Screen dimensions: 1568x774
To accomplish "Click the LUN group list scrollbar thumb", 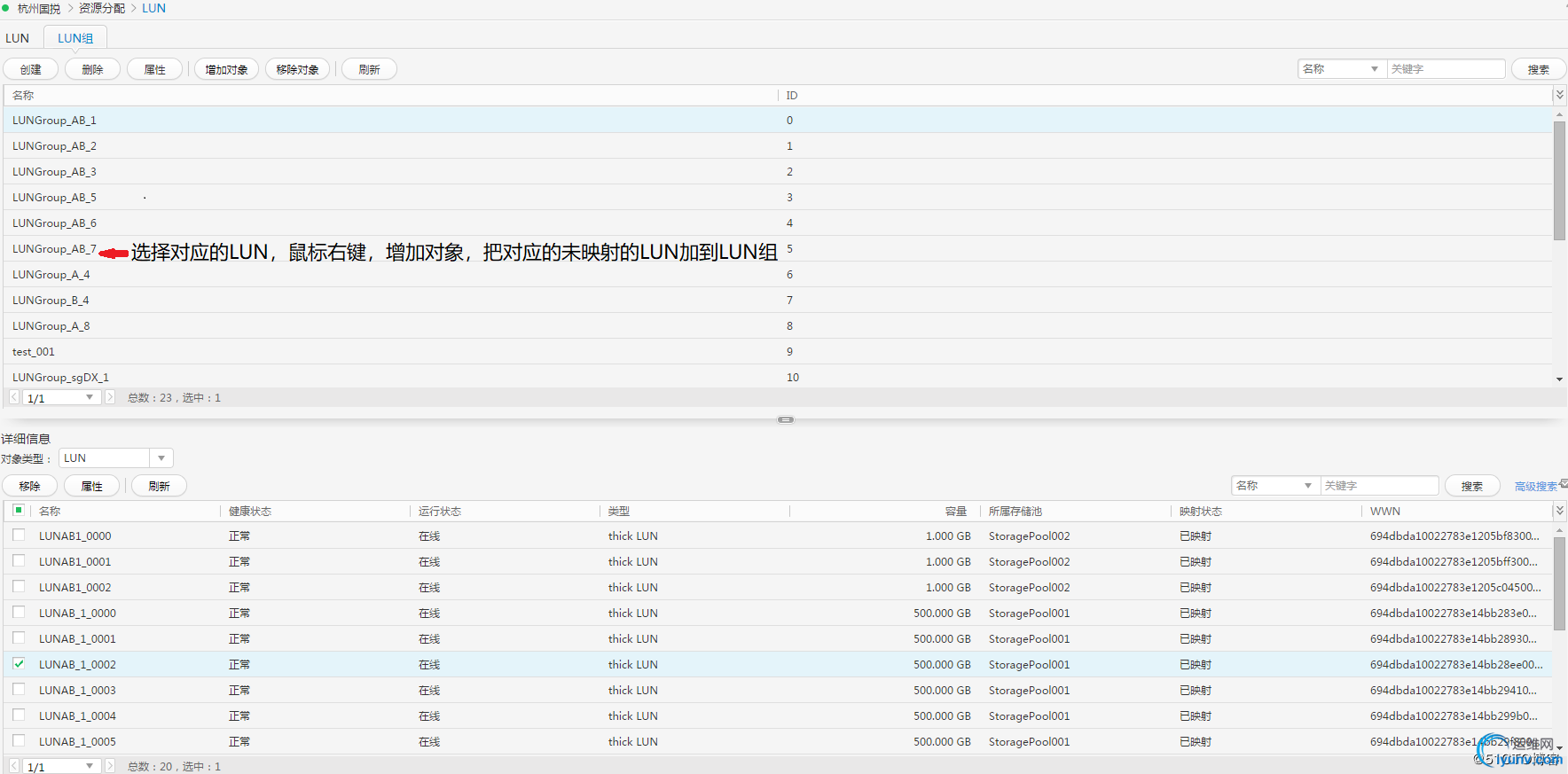I will pyautogui.click(x=1559, y=181).
